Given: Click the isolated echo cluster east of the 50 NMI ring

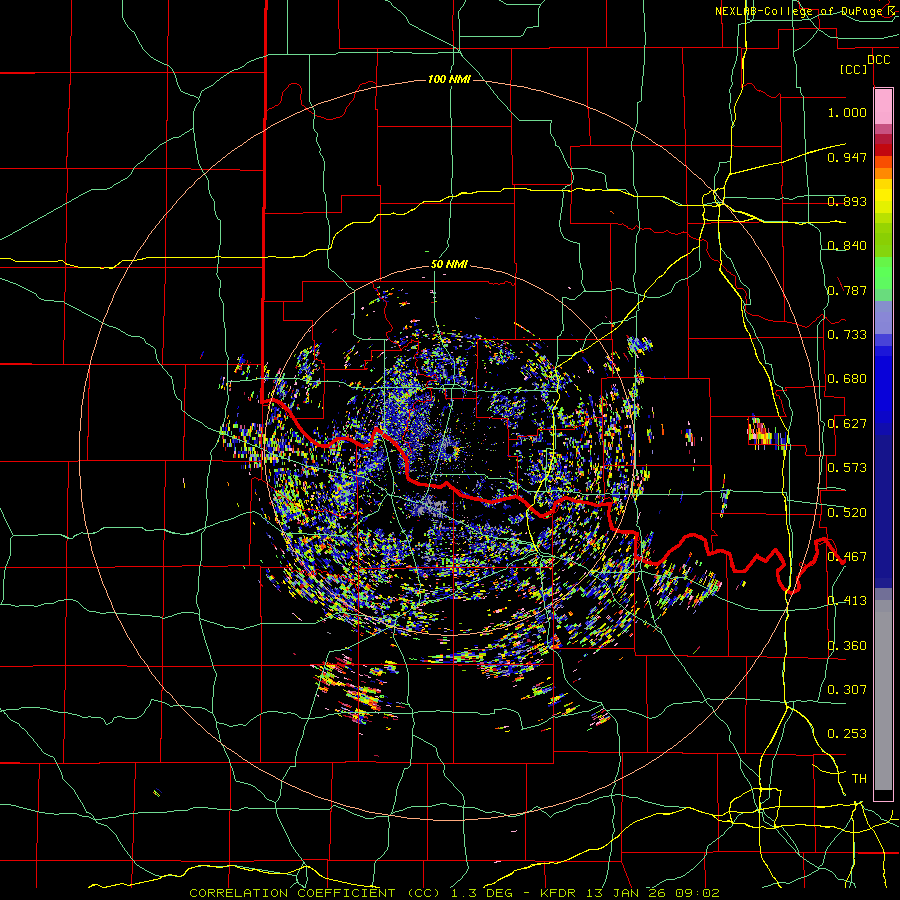Looking at the screenshot, I should [x=768, y=432].
